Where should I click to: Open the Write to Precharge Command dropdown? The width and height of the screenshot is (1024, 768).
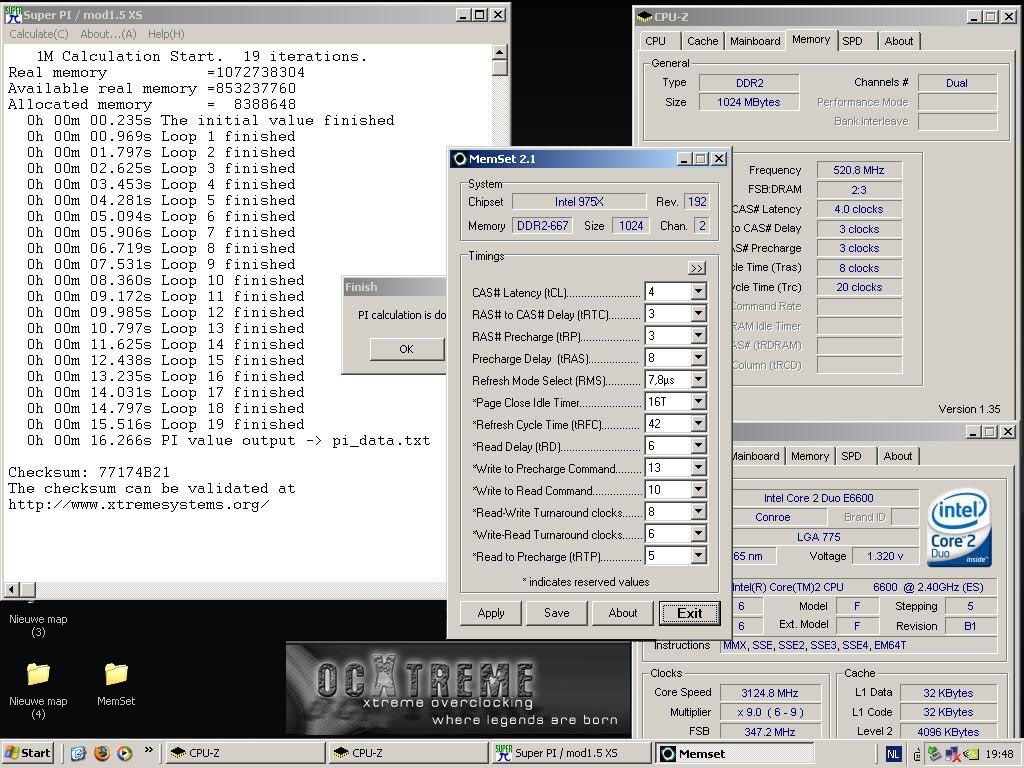pyautogui.click(x=698, y=468)
